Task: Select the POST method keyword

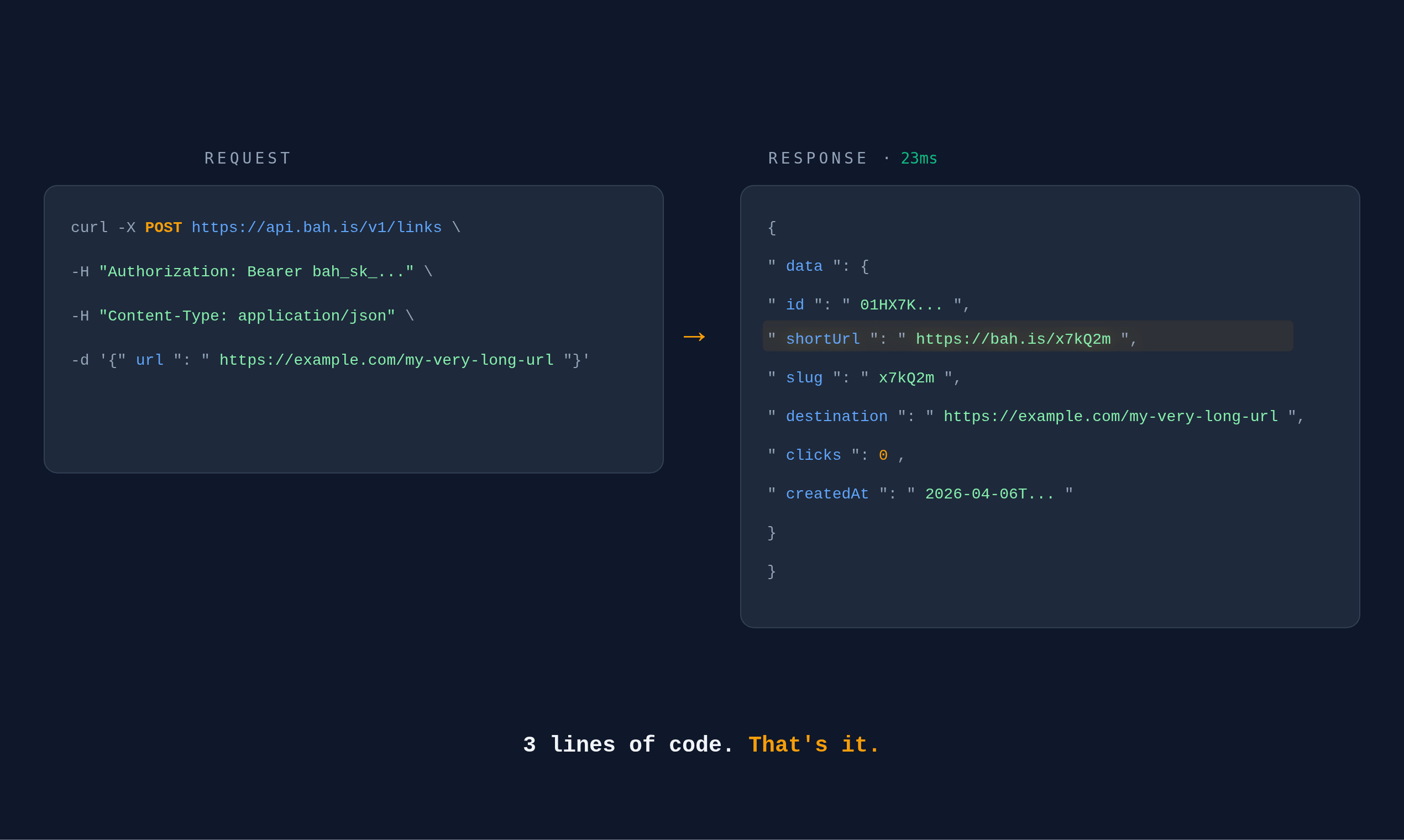Action: coord(164,227)
